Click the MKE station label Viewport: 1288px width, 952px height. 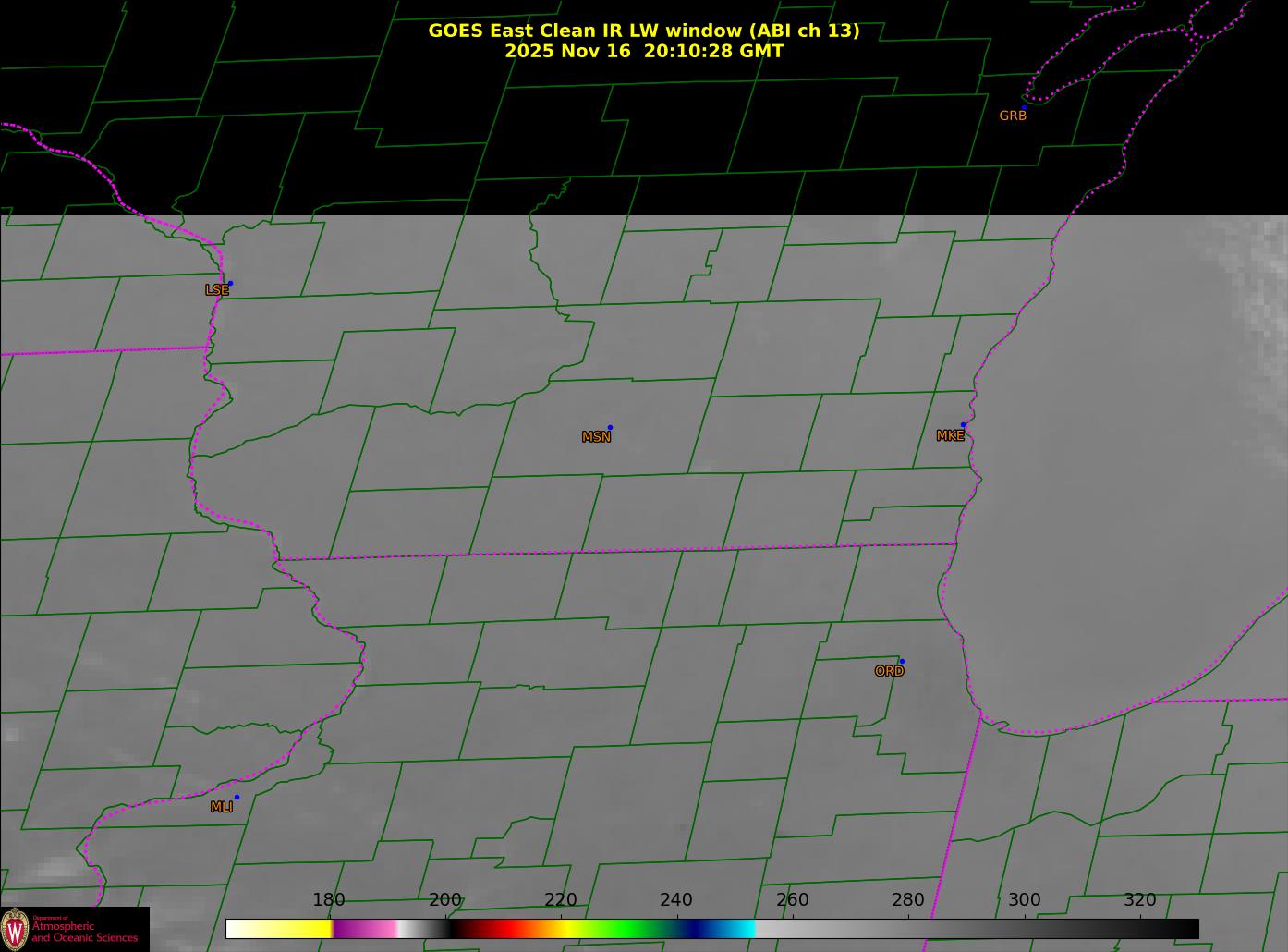(x=950, y=435)
